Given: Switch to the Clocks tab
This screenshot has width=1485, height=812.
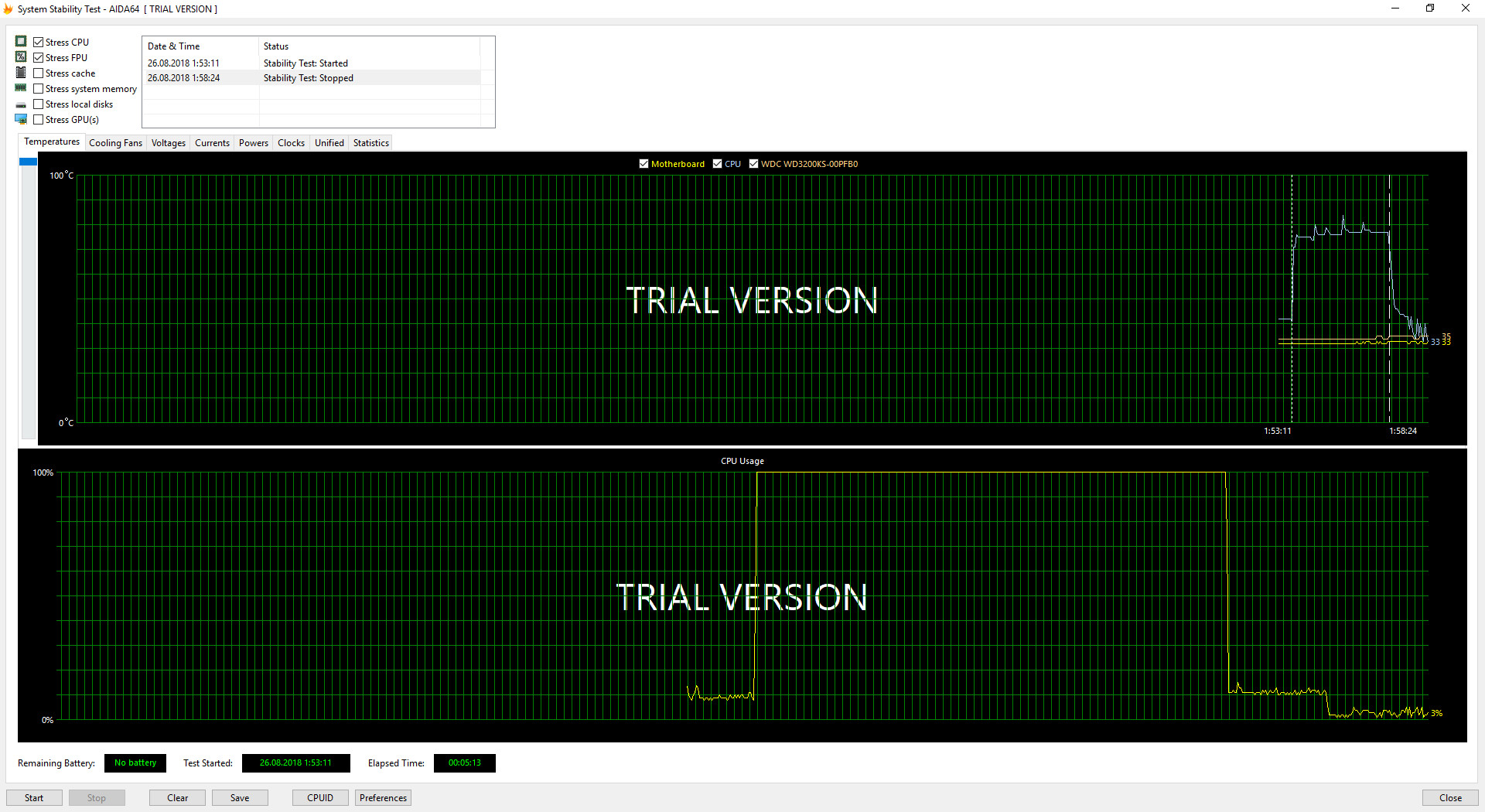Looking at the screenshot, I should coord(291,143).
